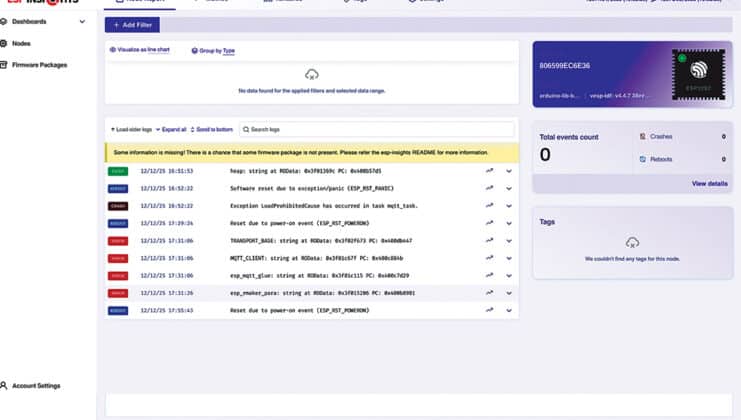Open the 'line chart' visualization dropdown

(x=158, y=50)
